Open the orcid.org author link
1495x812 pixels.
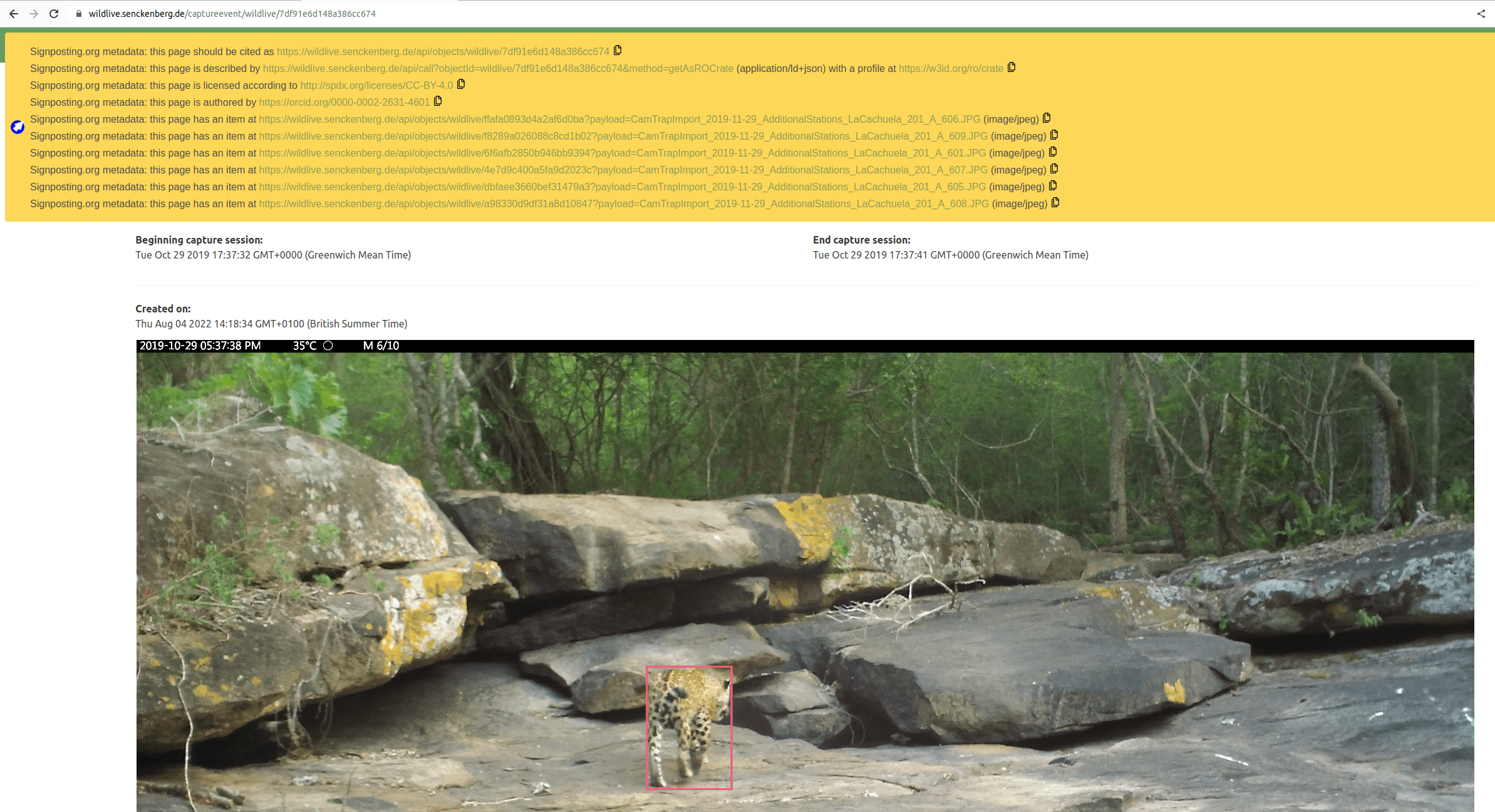[x=344, y=102]
